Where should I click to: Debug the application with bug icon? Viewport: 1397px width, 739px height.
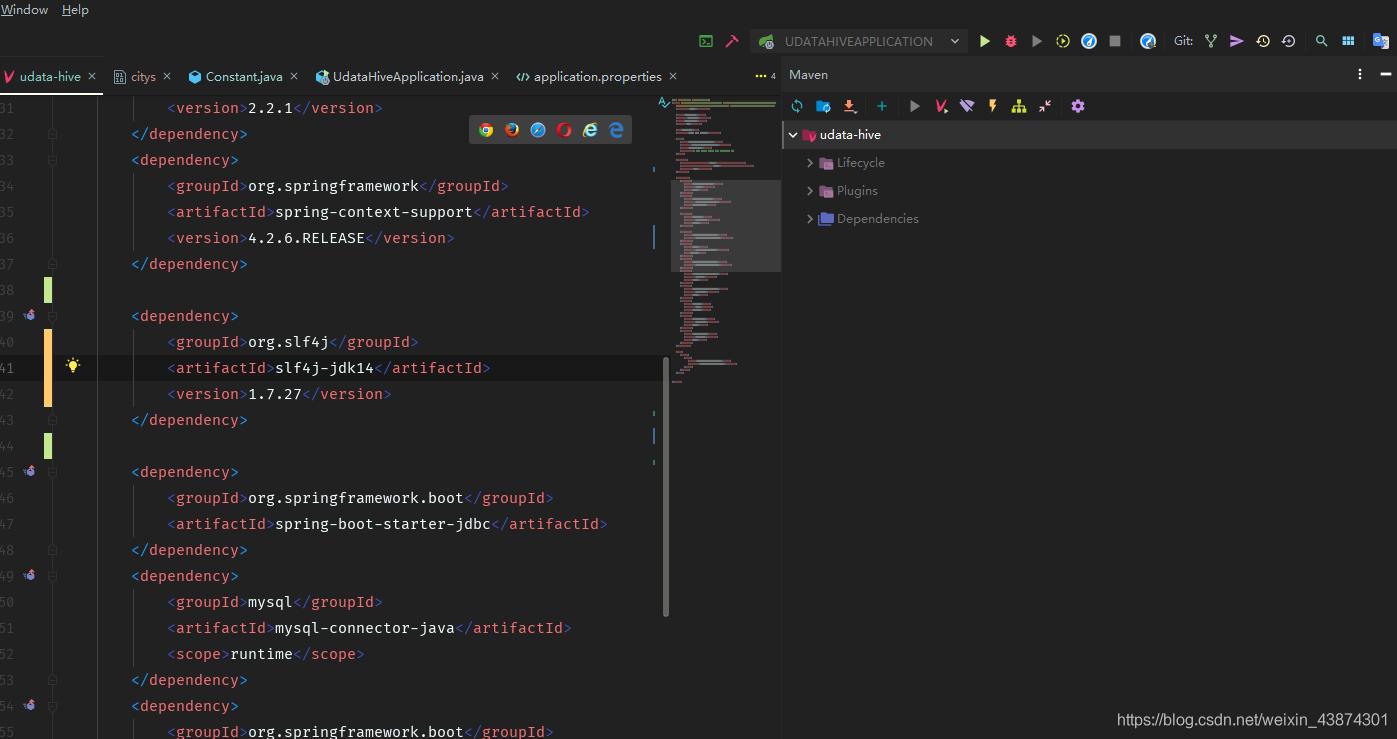1011,41
